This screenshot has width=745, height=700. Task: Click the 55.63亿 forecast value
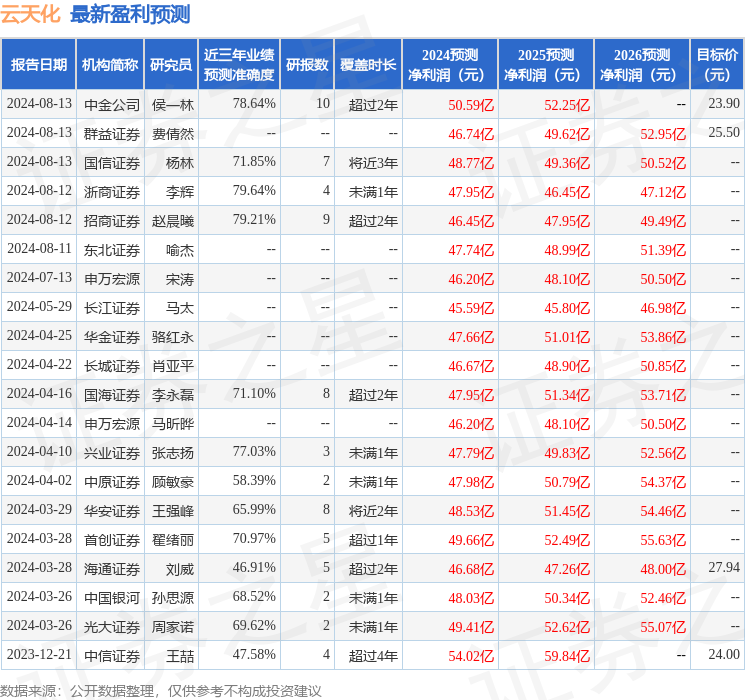coord(663,540)
